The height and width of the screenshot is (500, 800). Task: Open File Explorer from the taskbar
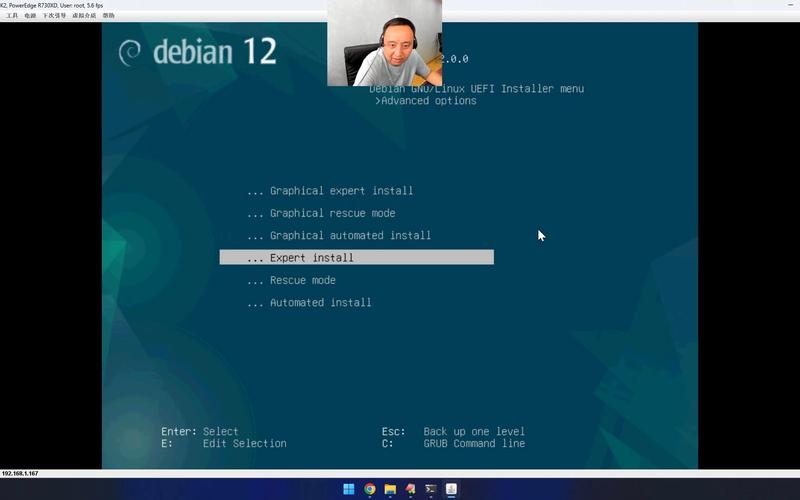(x=390, y=489)
